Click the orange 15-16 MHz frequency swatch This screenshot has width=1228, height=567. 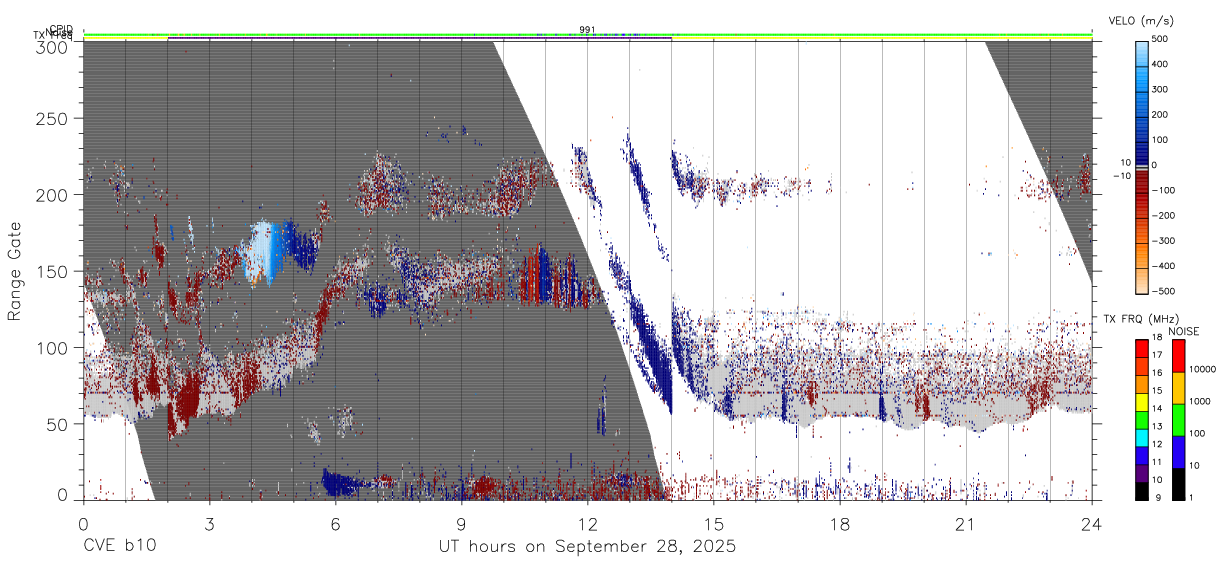1141,384
